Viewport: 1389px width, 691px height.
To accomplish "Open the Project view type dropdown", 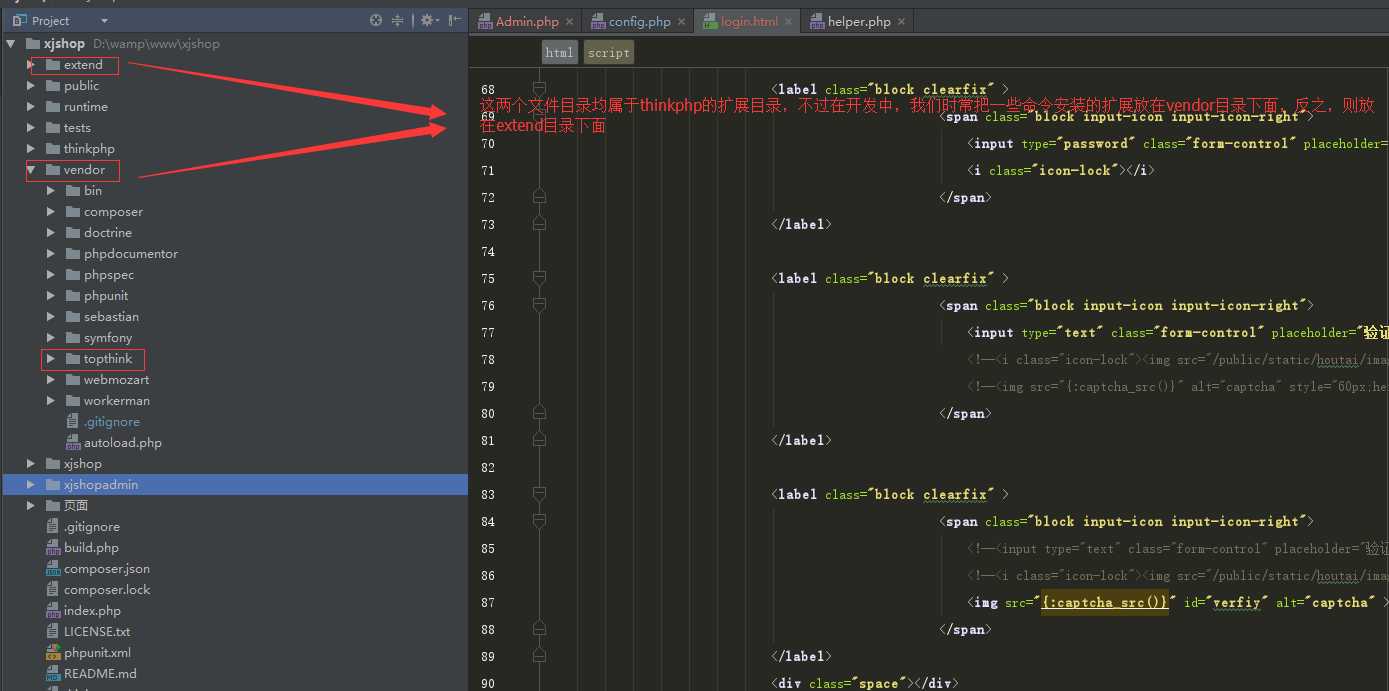I will click(x=104, y=20).
